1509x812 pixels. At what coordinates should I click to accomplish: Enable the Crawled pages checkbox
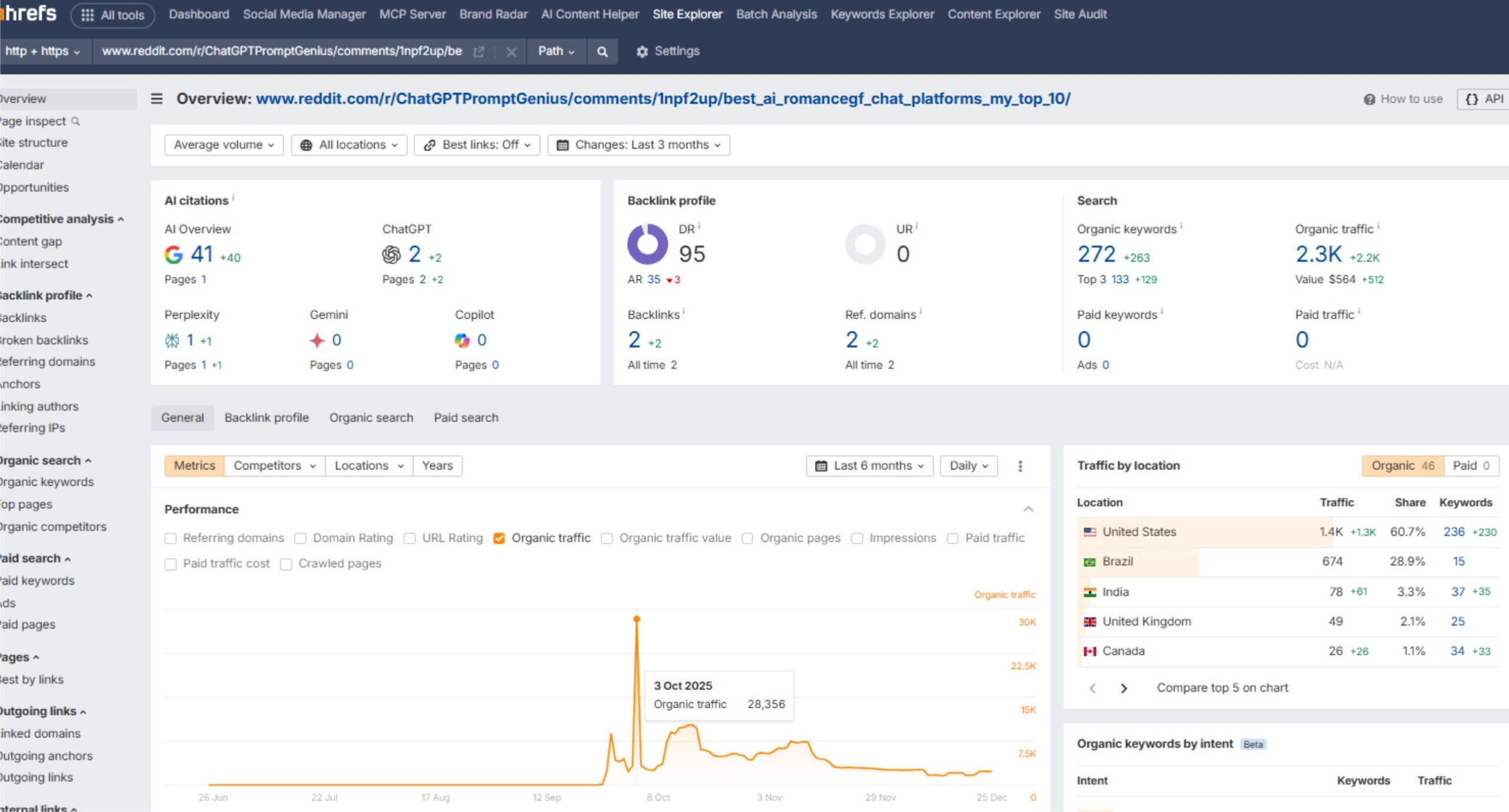(286, 564)
